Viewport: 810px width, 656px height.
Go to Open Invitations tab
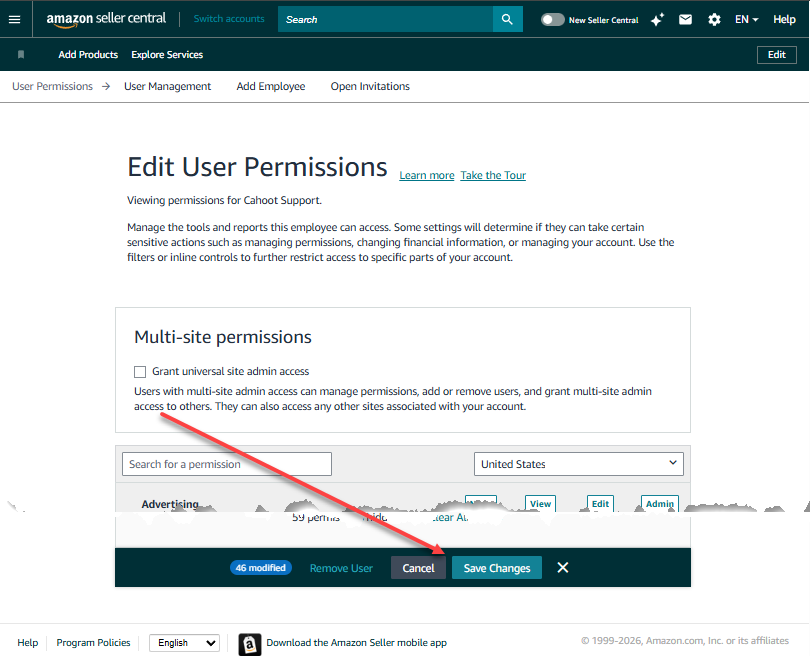370,86
